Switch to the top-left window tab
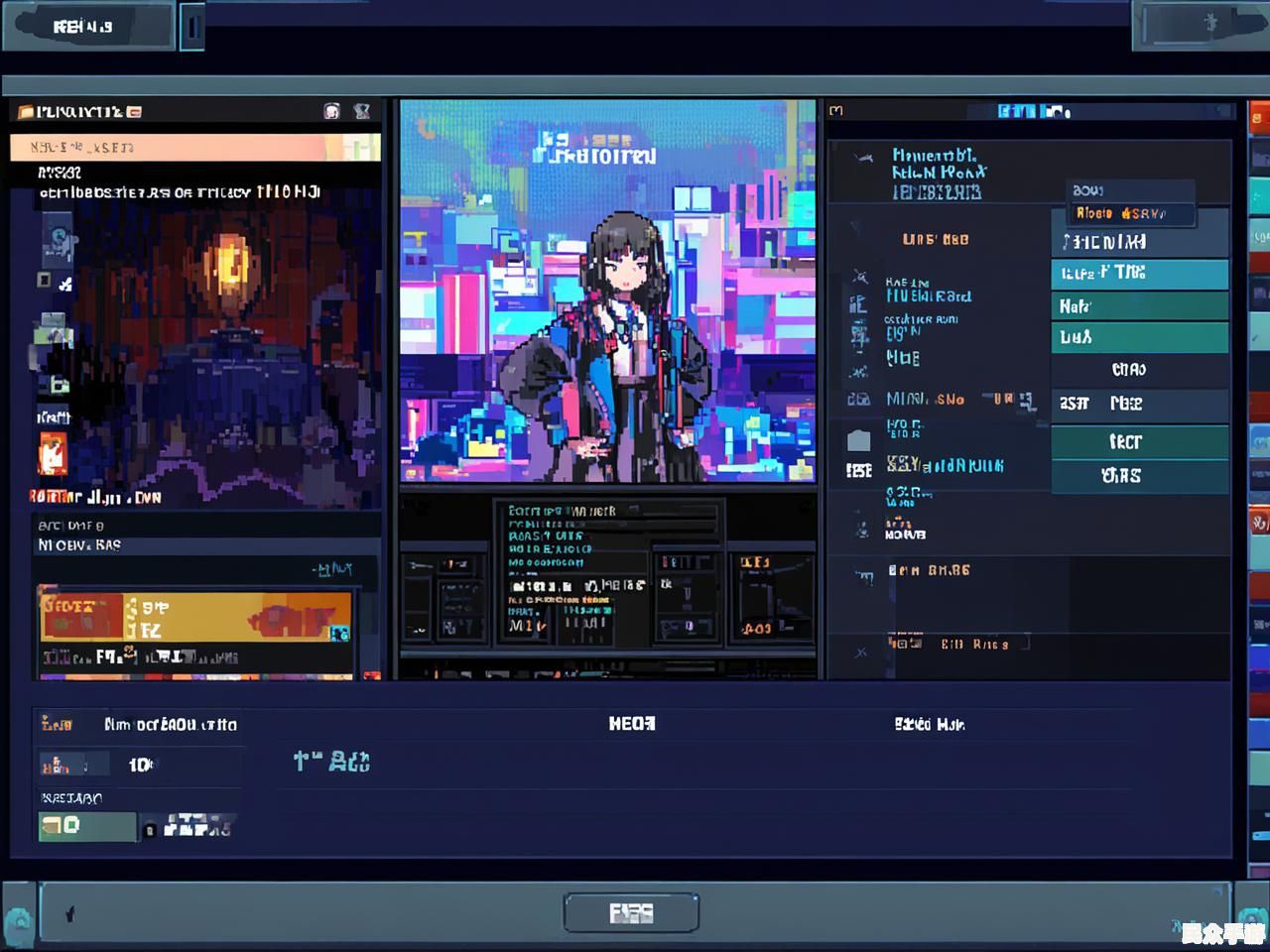 [89, 27]
